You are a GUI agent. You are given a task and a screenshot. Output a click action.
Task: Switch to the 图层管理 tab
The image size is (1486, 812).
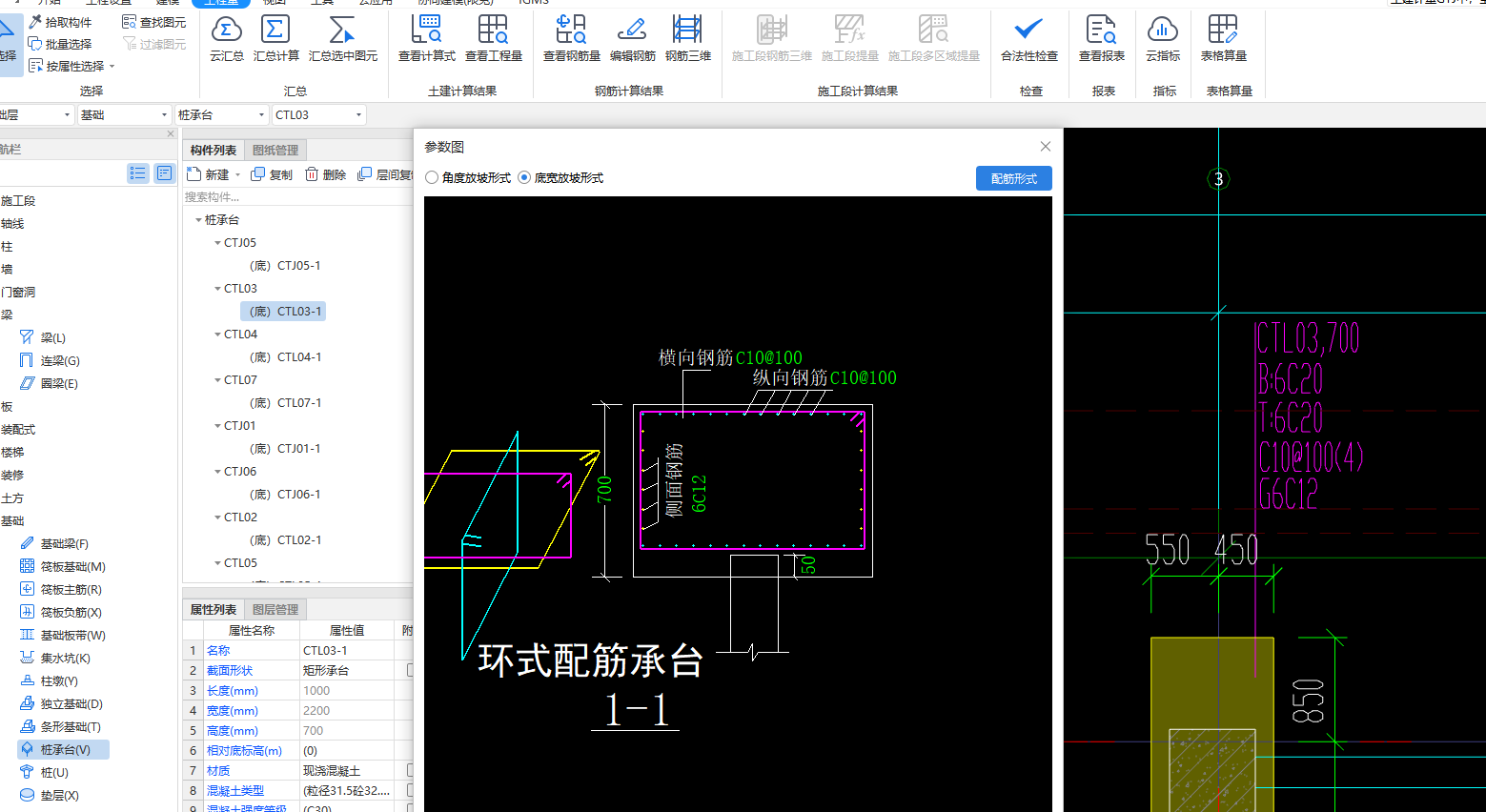[x=275, y=609]
